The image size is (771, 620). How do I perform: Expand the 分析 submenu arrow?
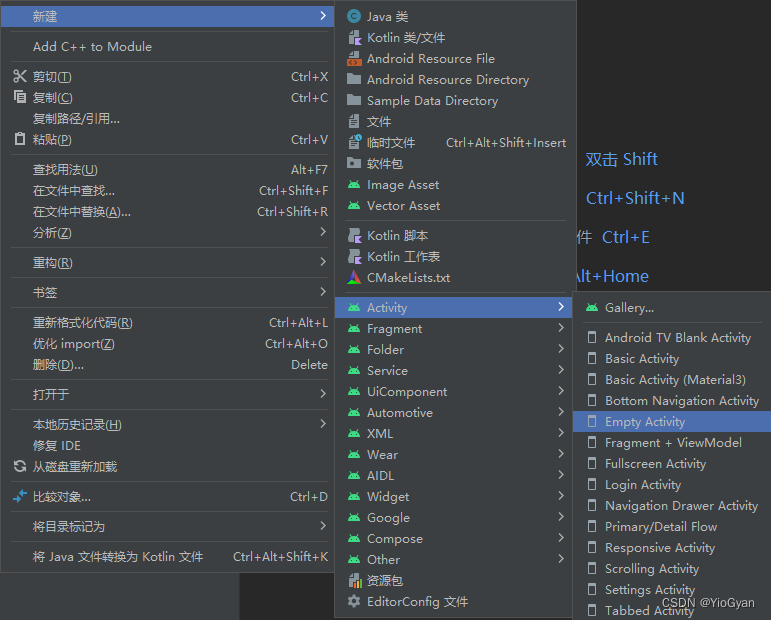[323, 232]
